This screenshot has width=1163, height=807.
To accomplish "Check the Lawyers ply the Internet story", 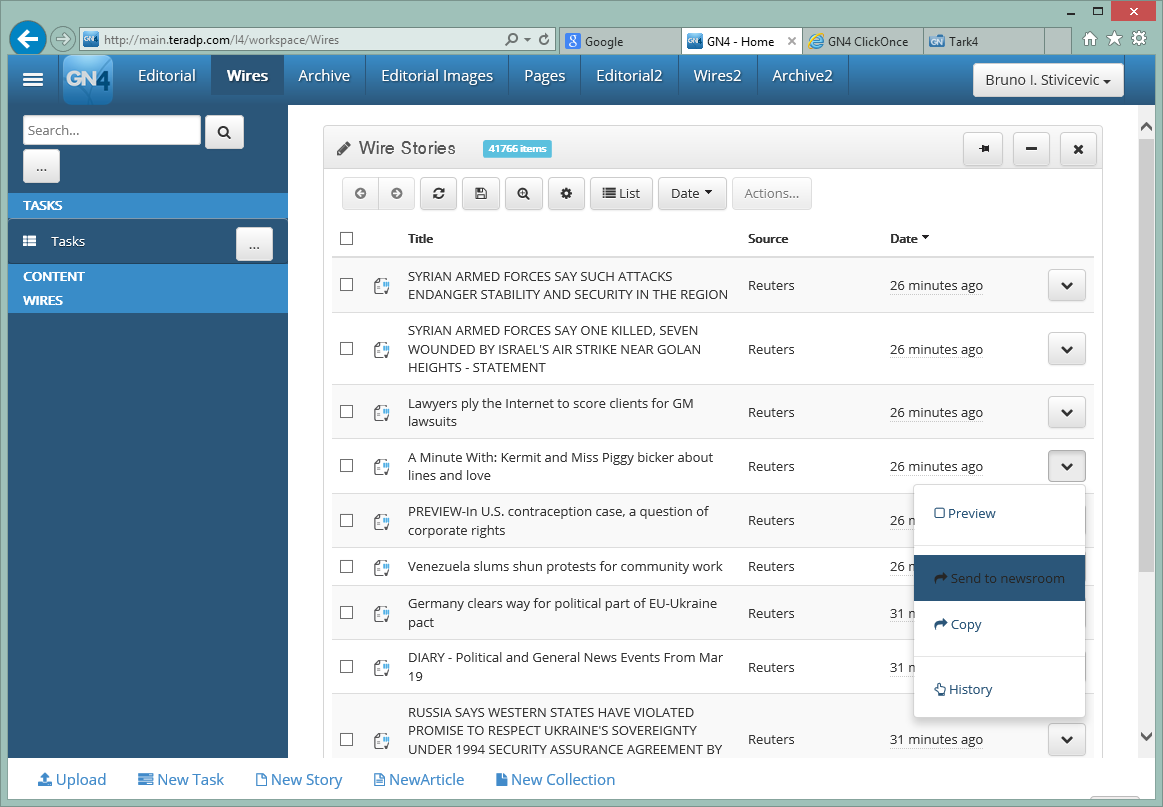I will [x=346, y=412].
